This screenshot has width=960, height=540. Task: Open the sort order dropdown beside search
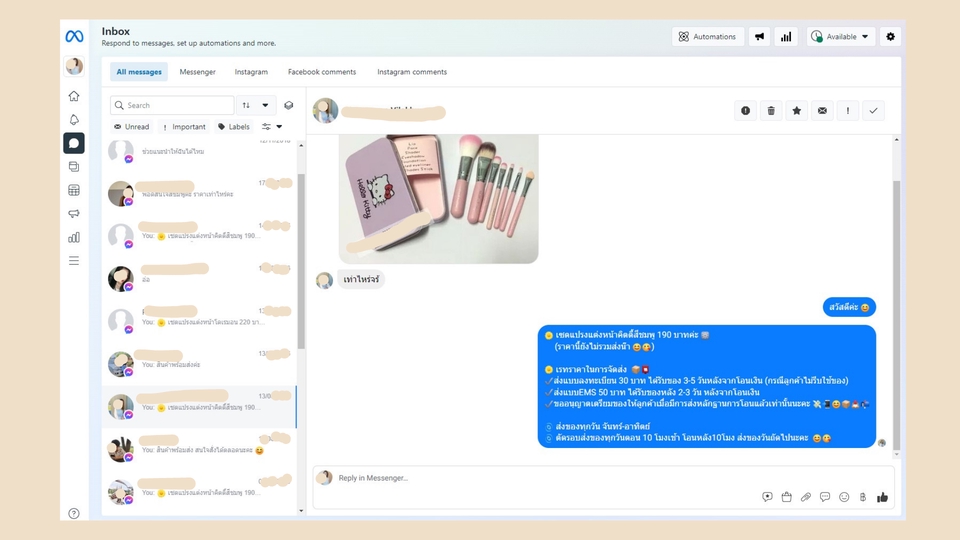click(256, 105)
